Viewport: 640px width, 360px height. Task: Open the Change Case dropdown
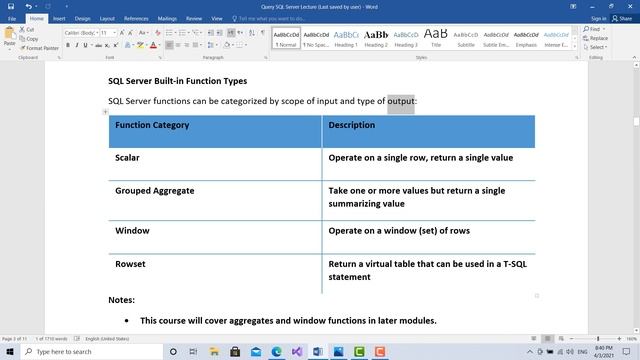(143, 33)
